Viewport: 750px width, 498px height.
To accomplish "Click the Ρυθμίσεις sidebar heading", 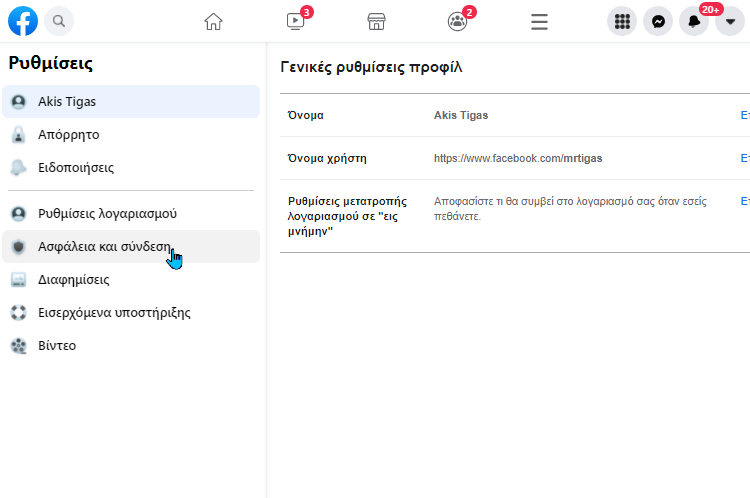I will point(51,63).
